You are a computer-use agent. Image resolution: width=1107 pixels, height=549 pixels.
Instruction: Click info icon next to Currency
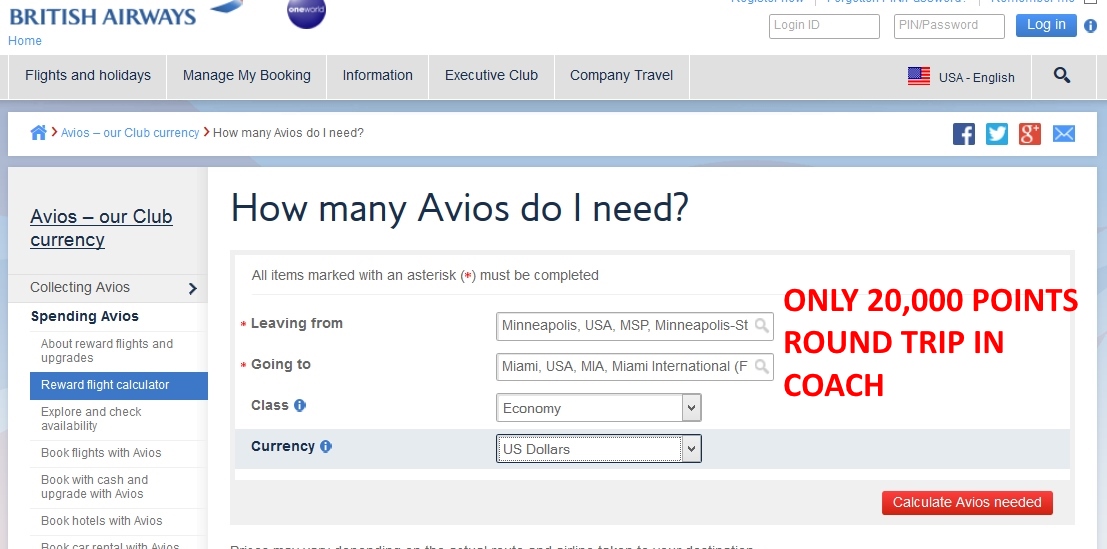click(x=326, y=447)
